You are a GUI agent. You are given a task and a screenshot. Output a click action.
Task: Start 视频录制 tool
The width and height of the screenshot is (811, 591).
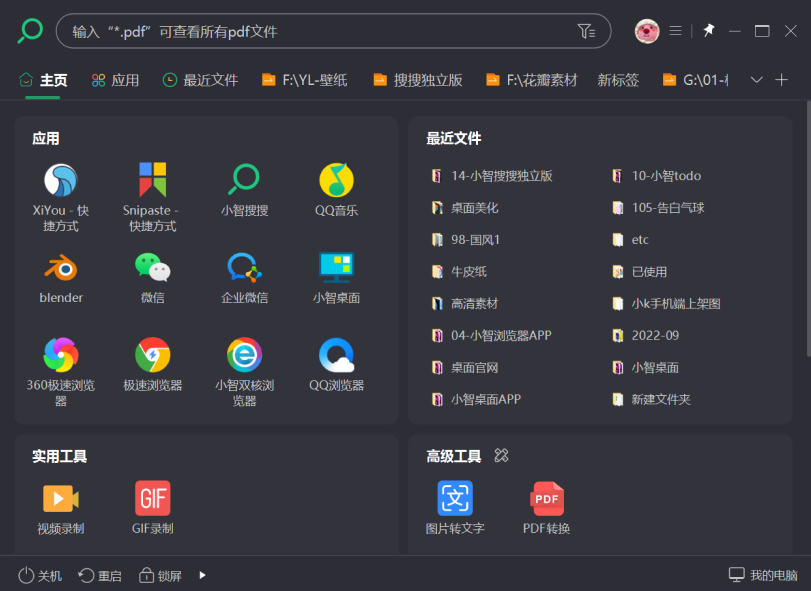pos(61,508)
